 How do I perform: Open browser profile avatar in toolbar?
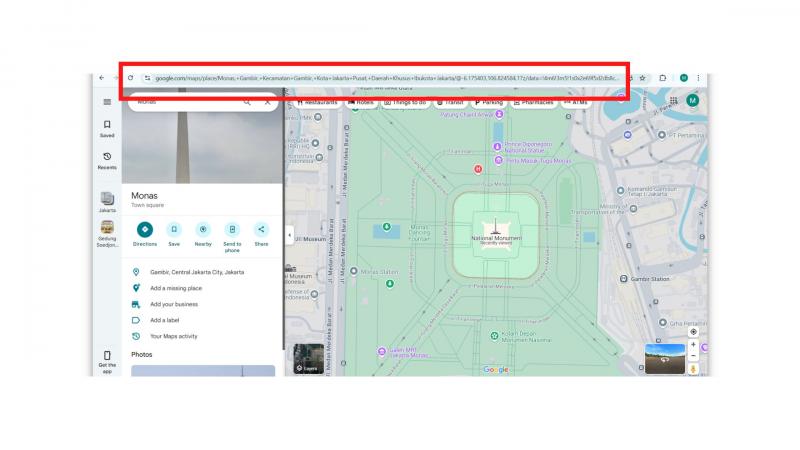click(x=684, y=78)
